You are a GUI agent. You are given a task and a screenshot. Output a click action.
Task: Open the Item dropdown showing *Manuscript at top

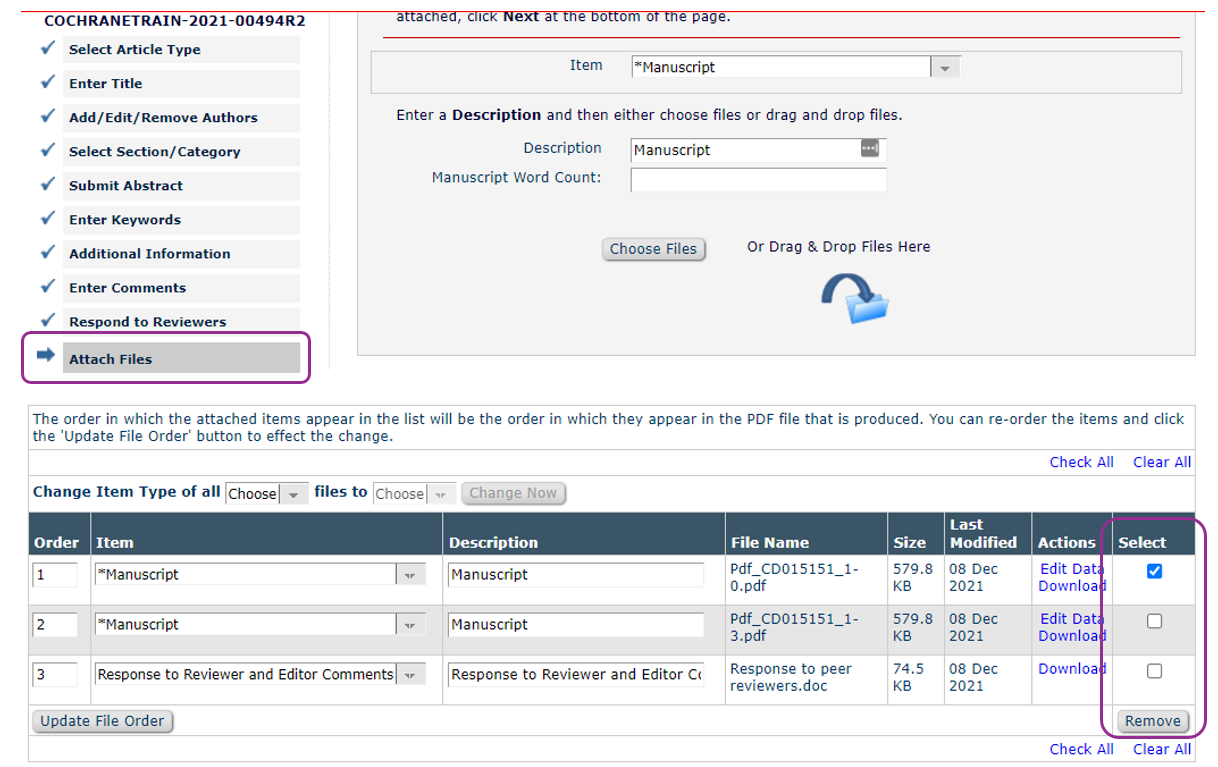[944, 68]
